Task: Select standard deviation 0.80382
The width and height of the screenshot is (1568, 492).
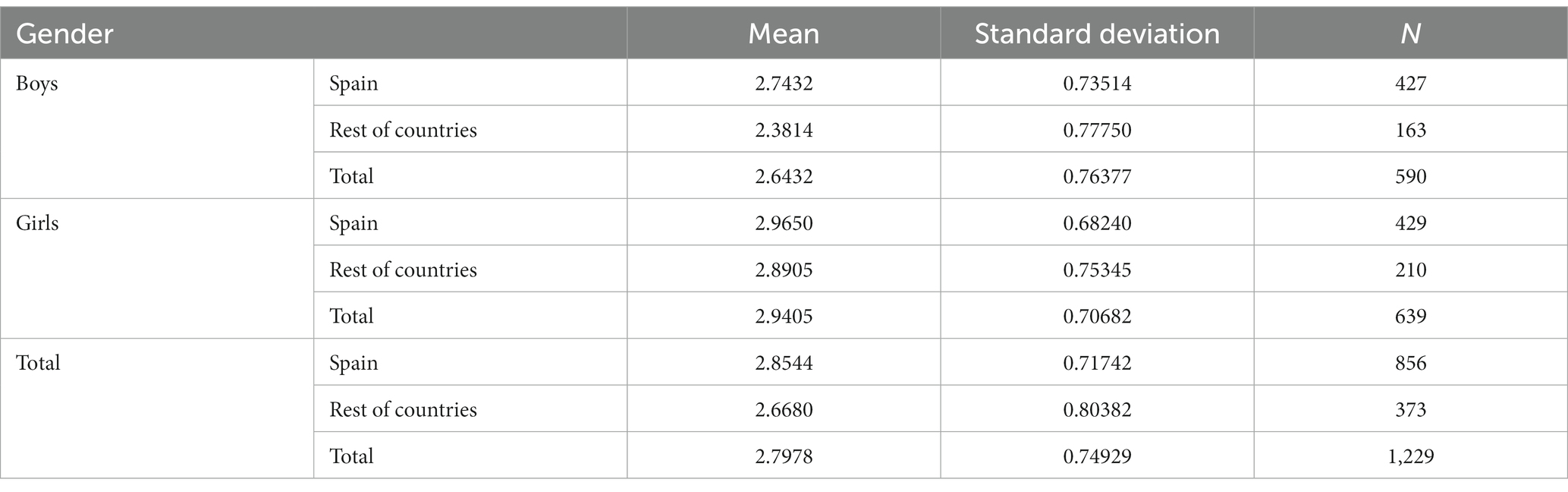Action: [1097, 409]
